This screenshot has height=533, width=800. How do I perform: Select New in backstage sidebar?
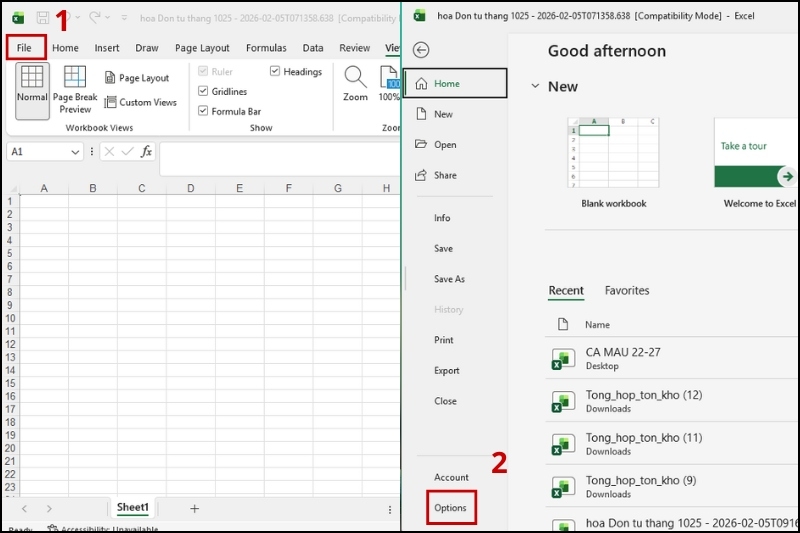[456, 114]
